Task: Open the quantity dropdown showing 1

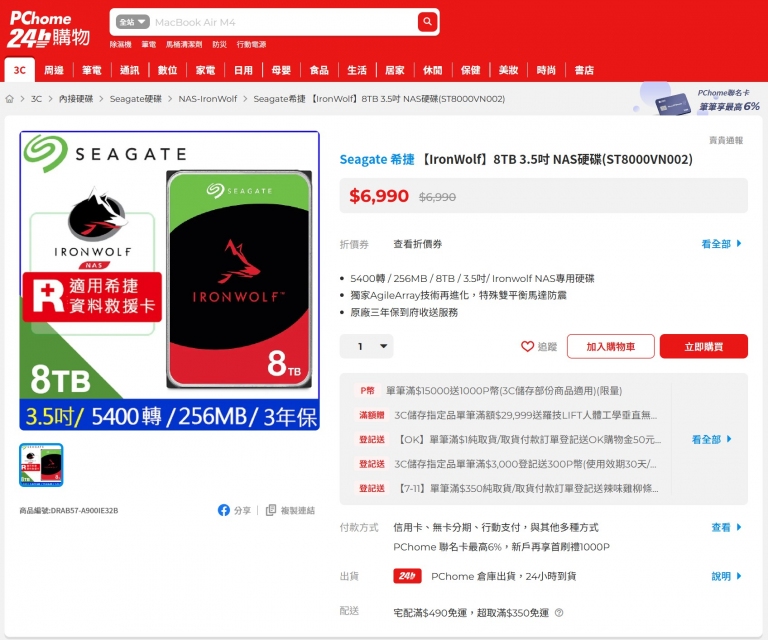Action: click(x=366, y=346)
